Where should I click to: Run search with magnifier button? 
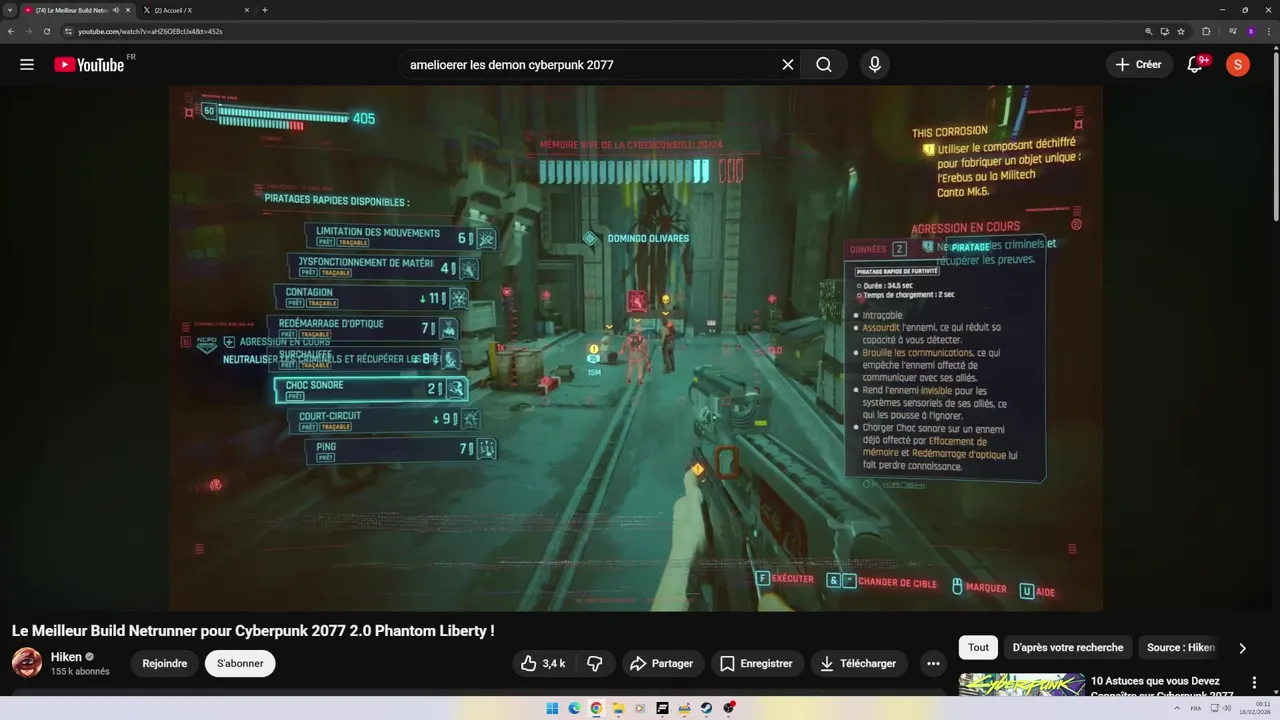pos(824,65)
